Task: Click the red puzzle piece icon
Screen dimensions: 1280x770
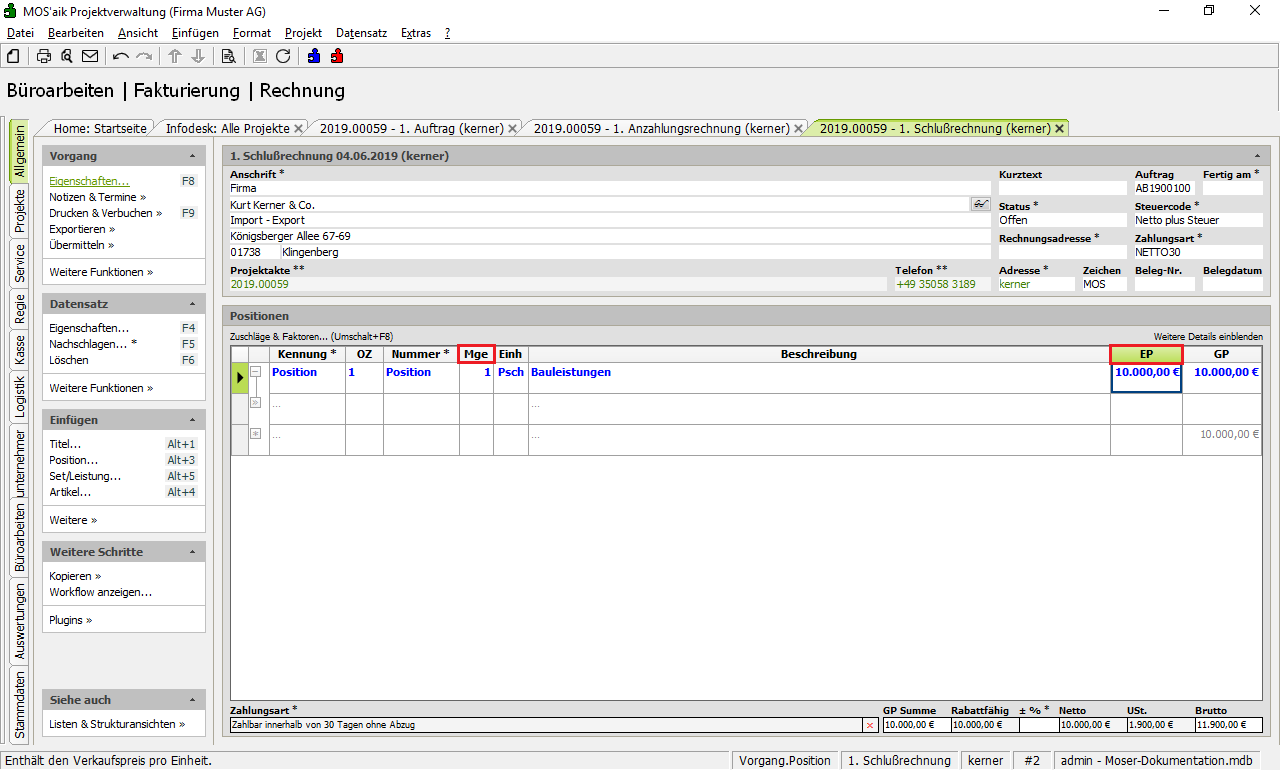Action: (337, 56)
